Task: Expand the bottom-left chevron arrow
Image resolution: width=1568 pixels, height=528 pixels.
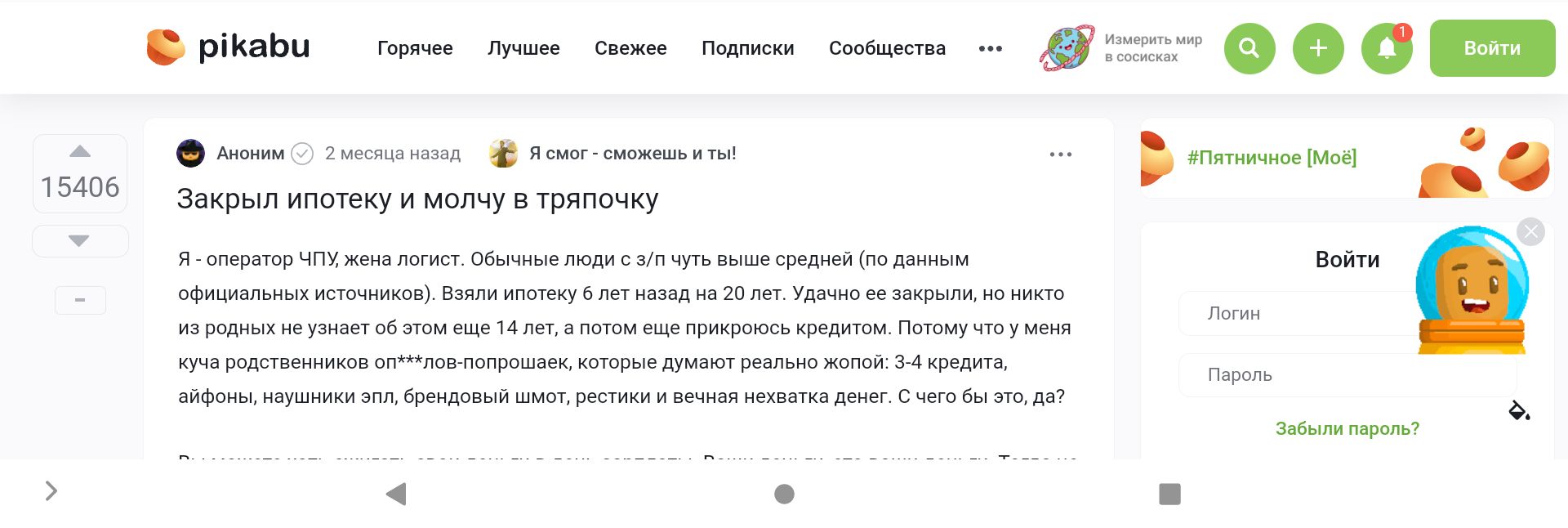Action: (51, 490)
